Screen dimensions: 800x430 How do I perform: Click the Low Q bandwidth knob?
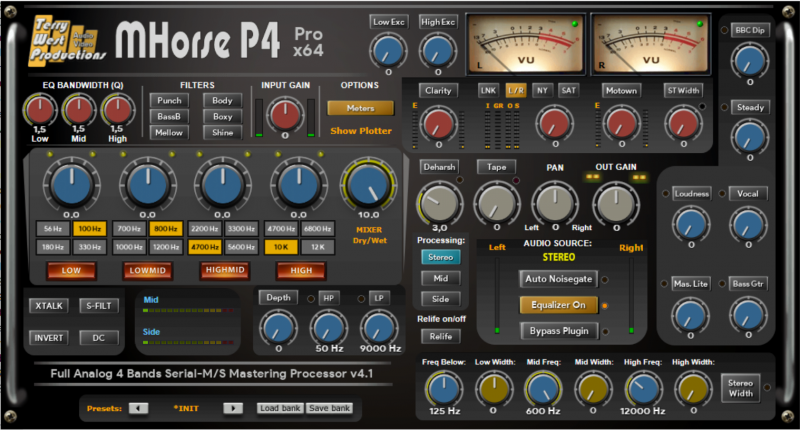point(40,110)
